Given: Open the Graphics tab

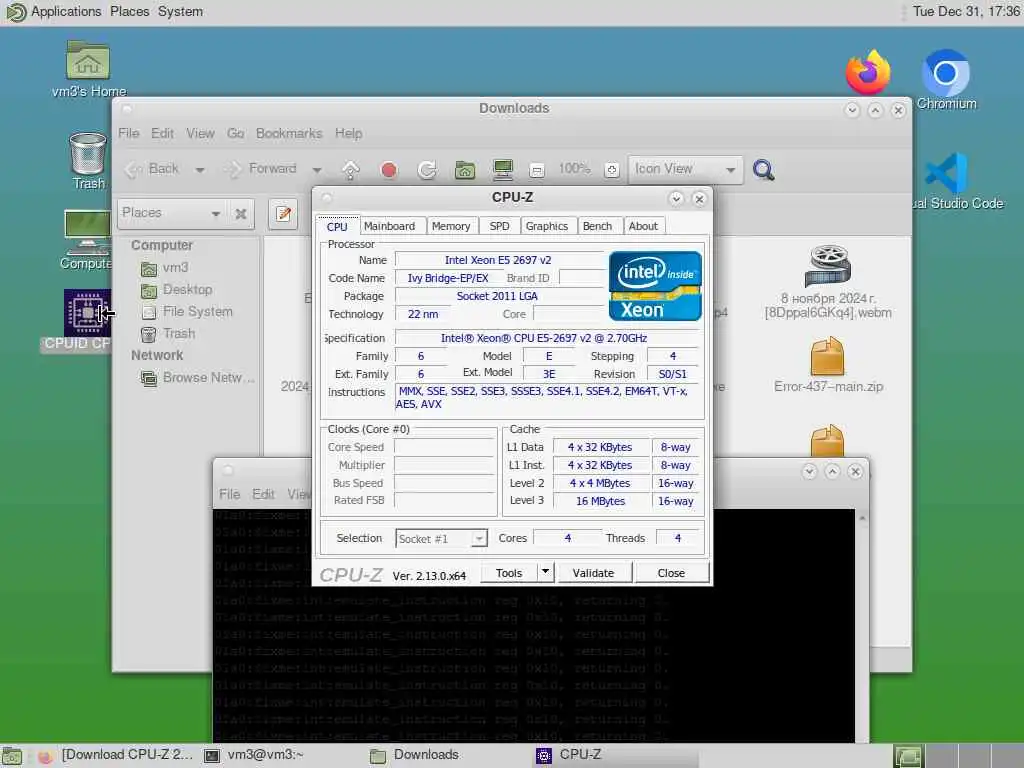Looking at the screenshot, I should pyautogui.click(x=547, y=226).
